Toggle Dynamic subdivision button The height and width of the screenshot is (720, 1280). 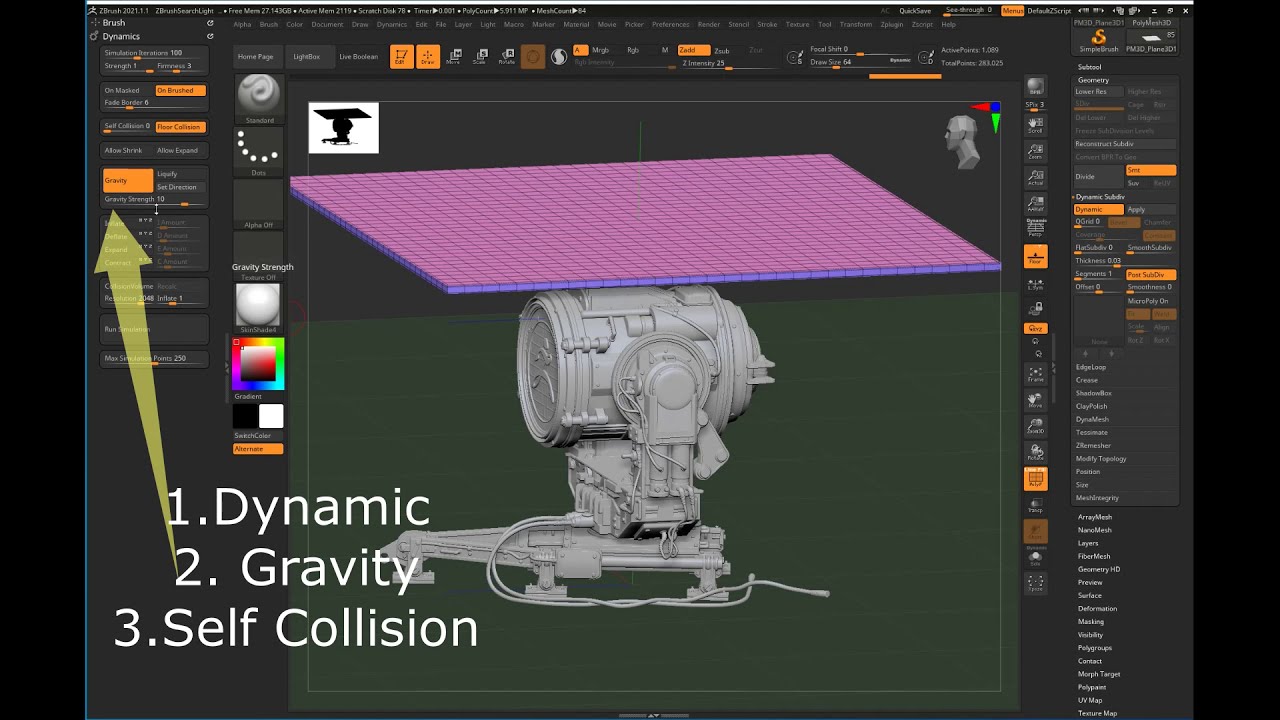[x=1098, y=210]
